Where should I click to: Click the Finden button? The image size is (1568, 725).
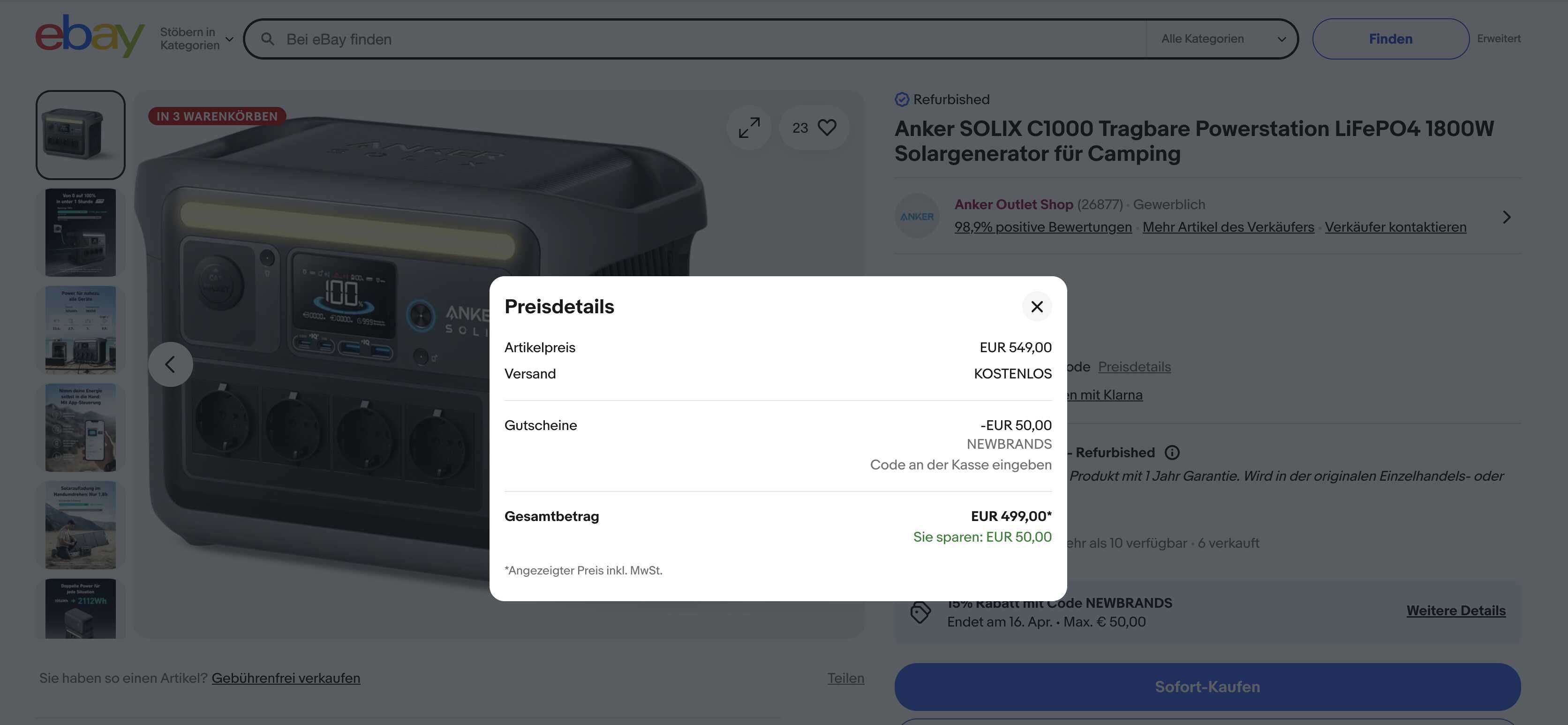pos(1390,39)
